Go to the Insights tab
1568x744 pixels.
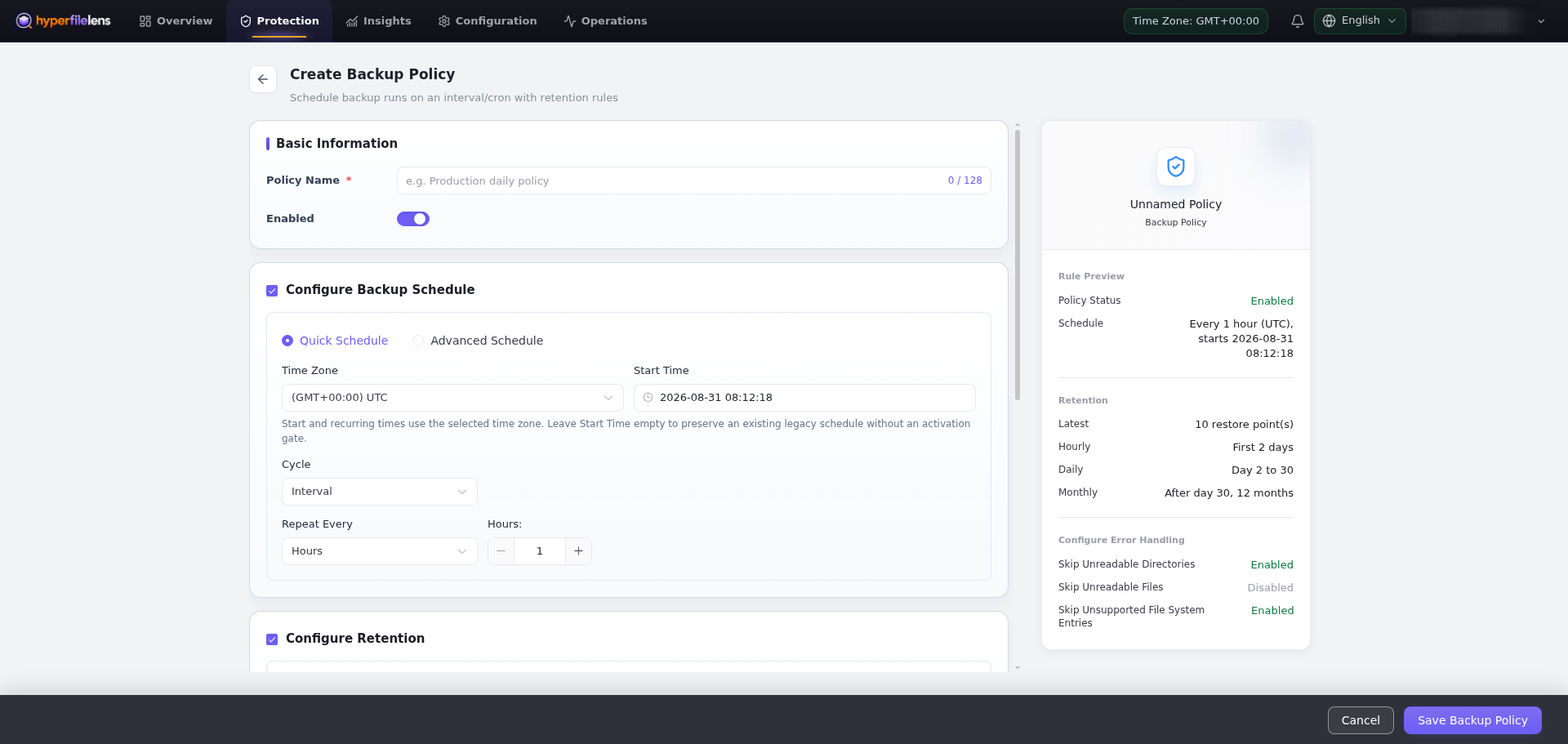pyautogui.click(x=378, y=21)
